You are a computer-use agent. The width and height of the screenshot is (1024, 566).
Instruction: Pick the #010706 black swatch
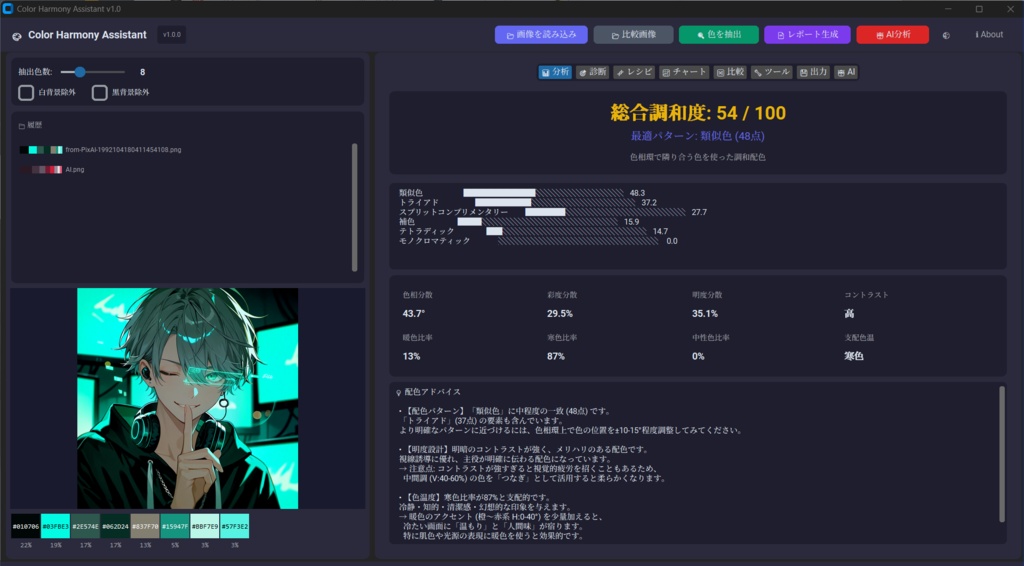pos(25,526)
